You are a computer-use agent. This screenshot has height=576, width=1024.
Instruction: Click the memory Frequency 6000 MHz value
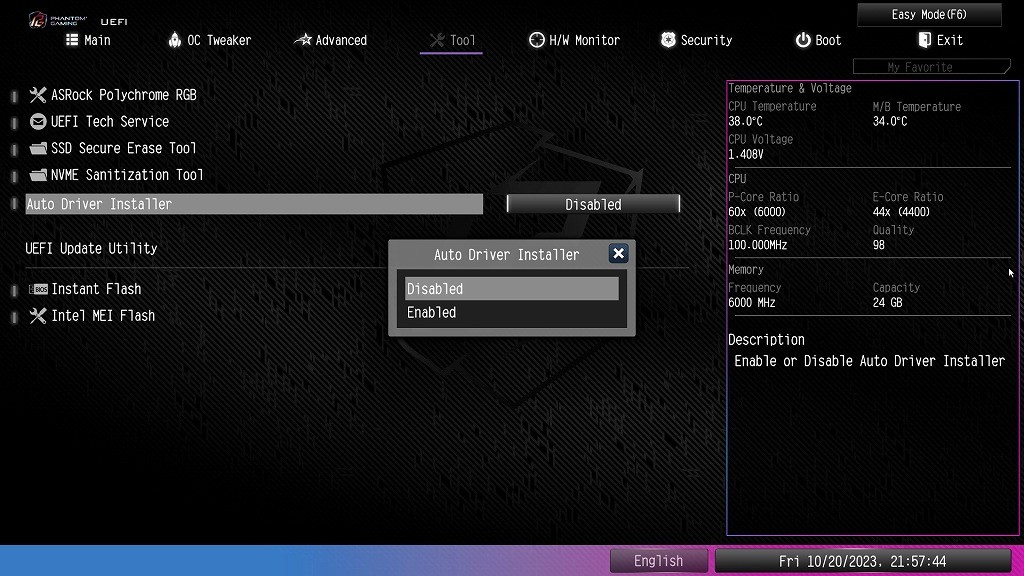pyautogui.click(x=752, y=303)
